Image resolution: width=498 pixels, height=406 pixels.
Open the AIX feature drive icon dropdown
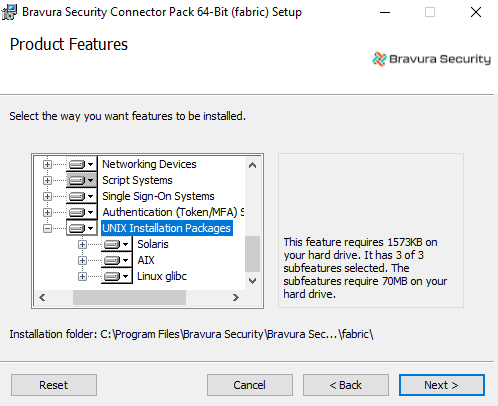click(x=117, y=260)
